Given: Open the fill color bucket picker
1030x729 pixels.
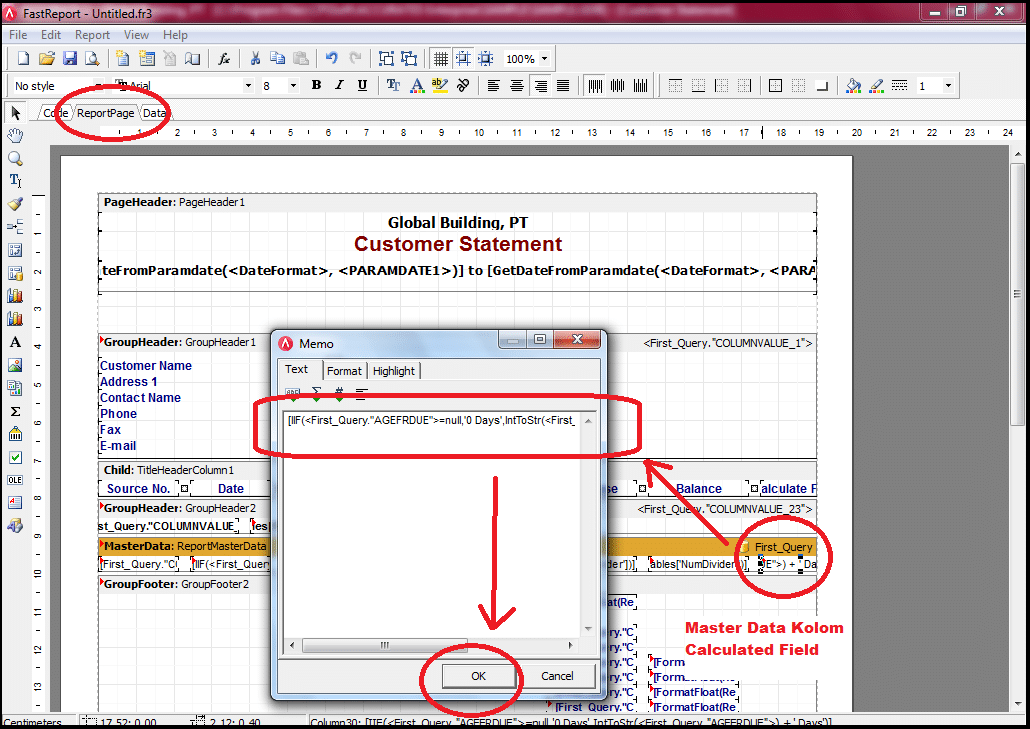Looking at the screenshot, I should (853, 86).
